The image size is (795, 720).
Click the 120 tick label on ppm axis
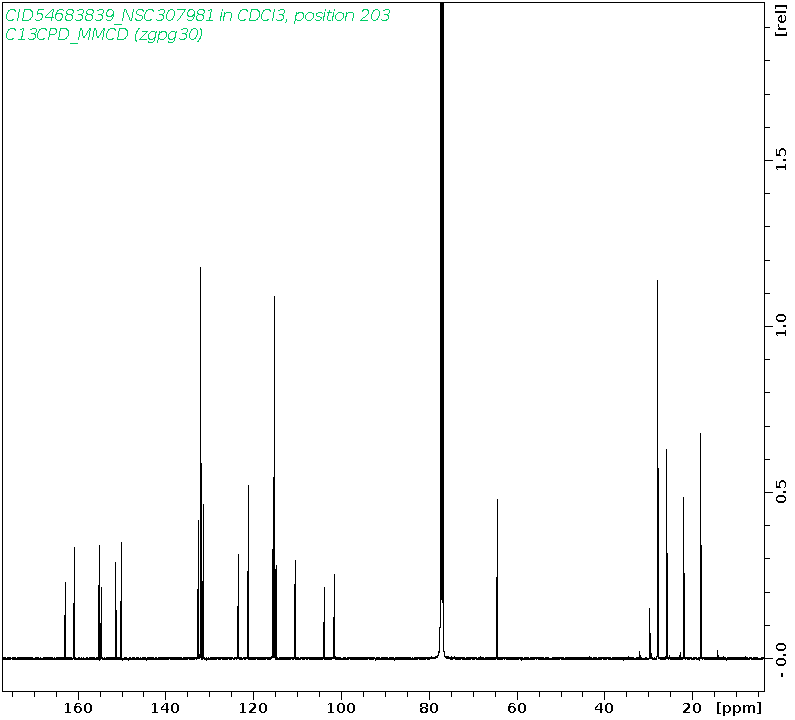click(253, 708)
